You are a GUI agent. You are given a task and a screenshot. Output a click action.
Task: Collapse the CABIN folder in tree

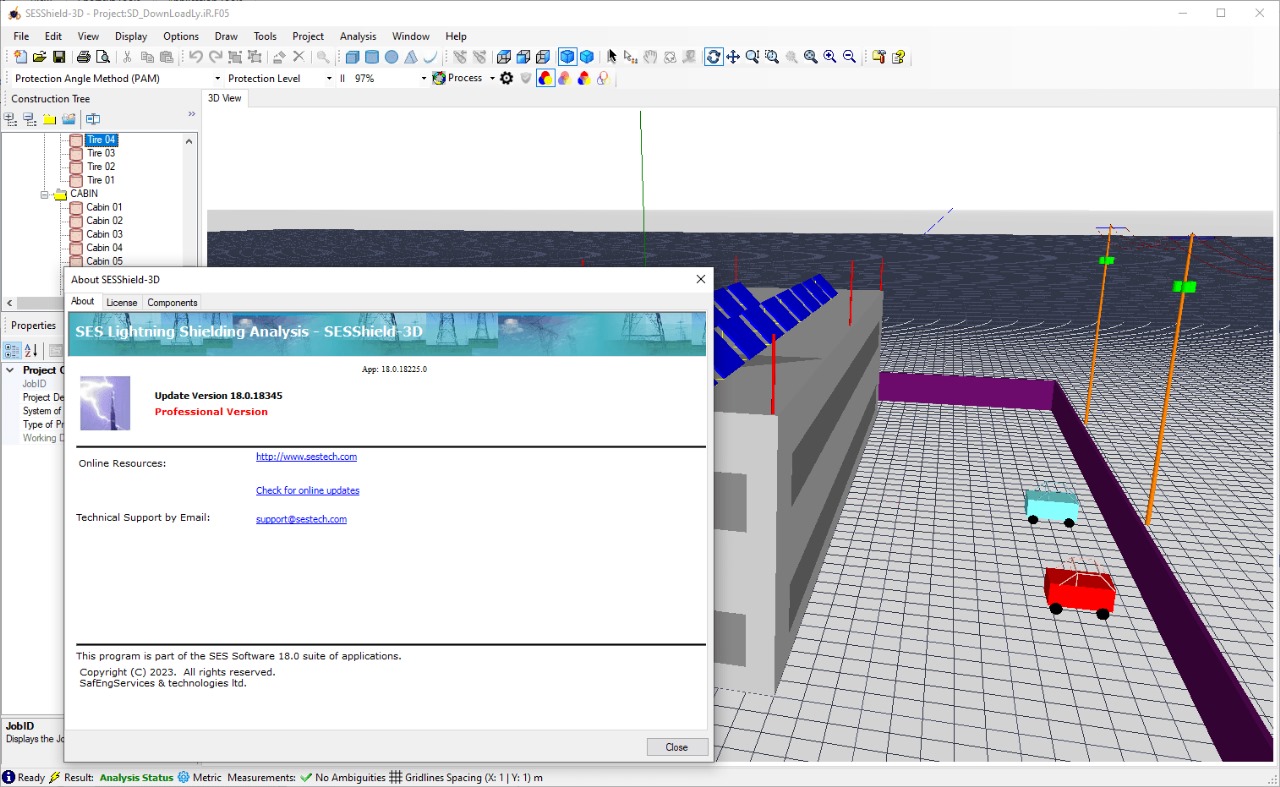(x=45, y=194)
